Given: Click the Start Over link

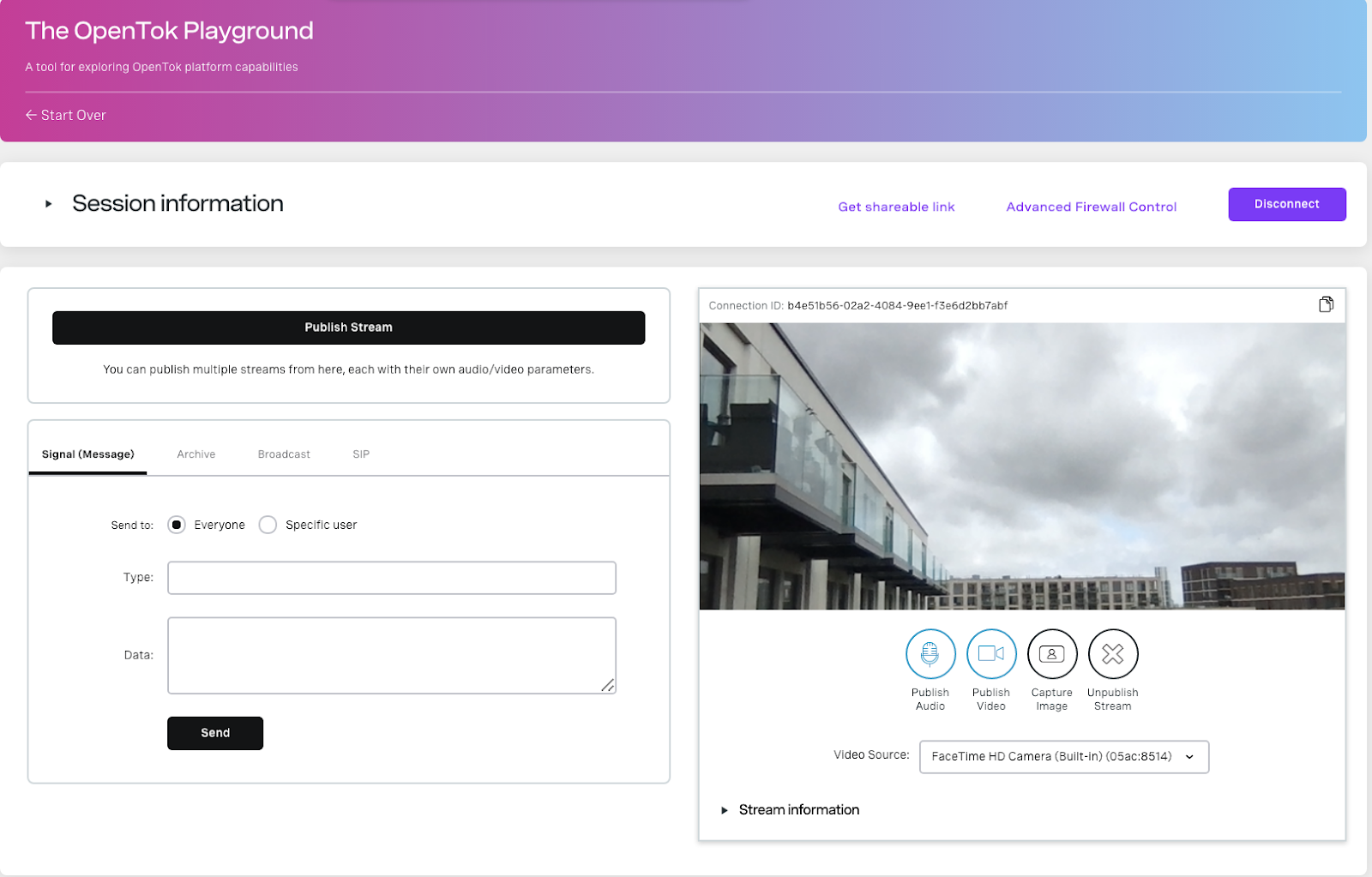Looking at the screenshot, I should 66,115.
